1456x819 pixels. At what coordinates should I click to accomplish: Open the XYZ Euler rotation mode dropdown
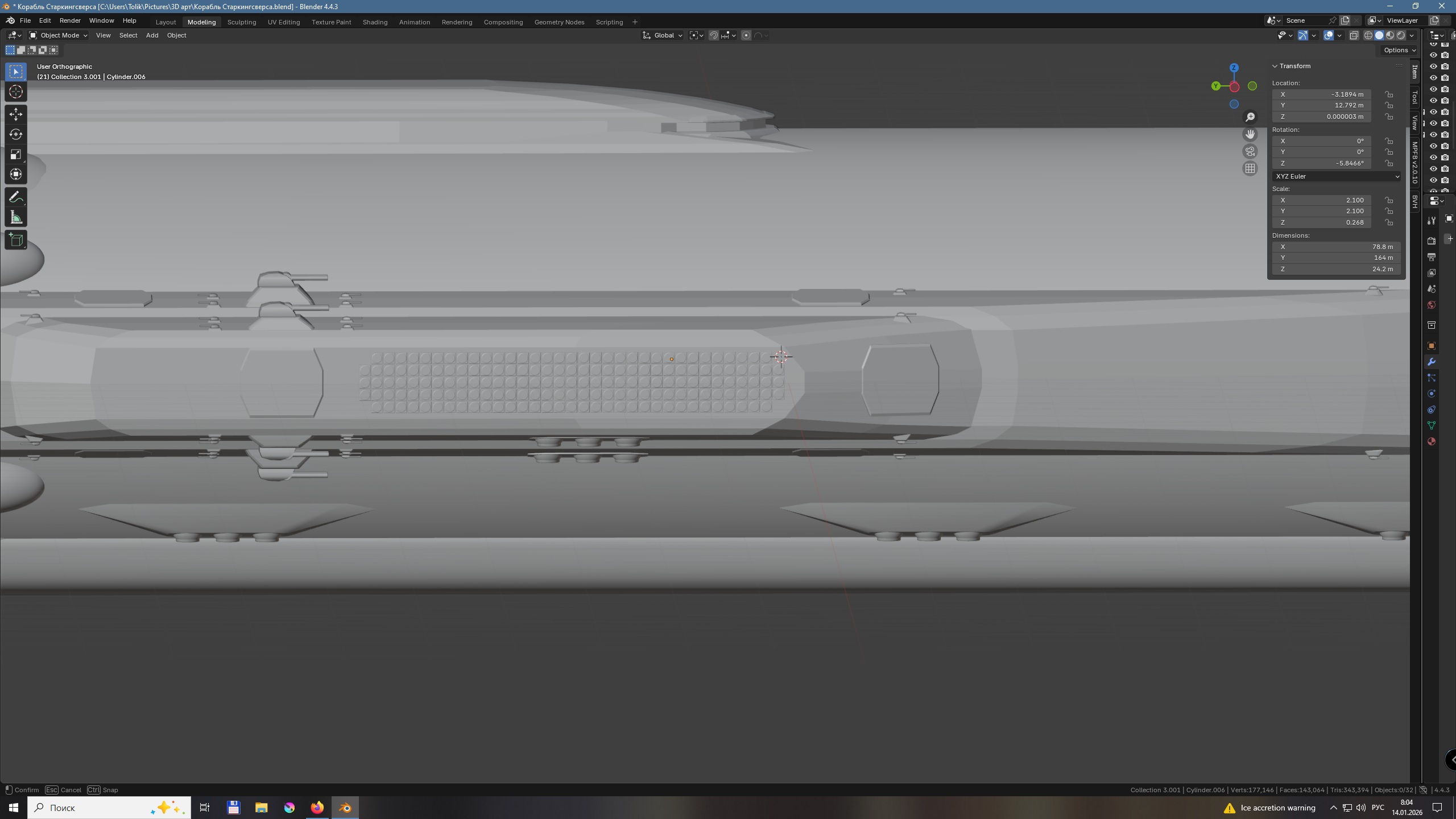[1336, 176]
